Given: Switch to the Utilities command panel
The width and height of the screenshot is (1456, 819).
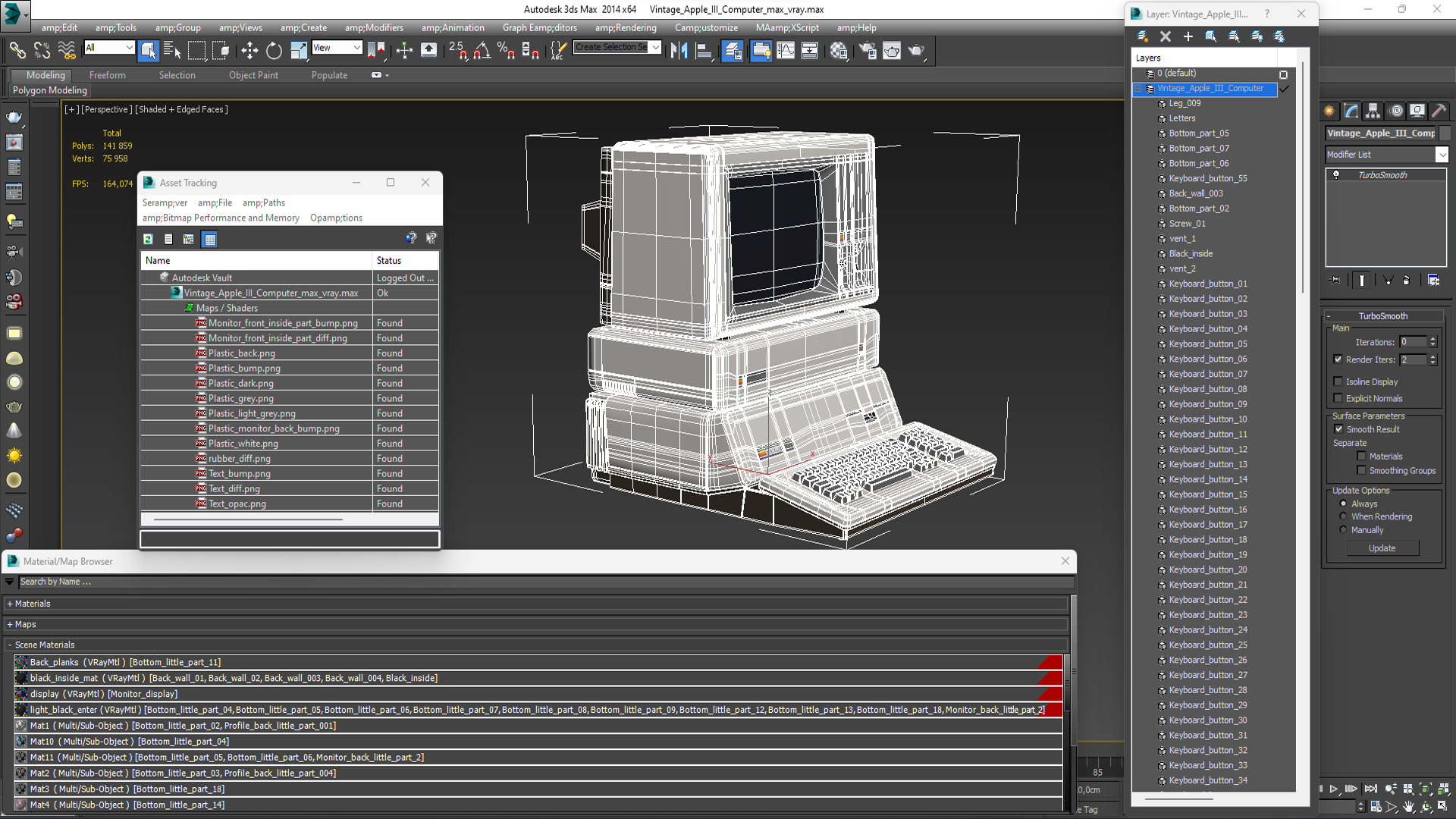Looking at the screenshot, I should click(1439, 111).
